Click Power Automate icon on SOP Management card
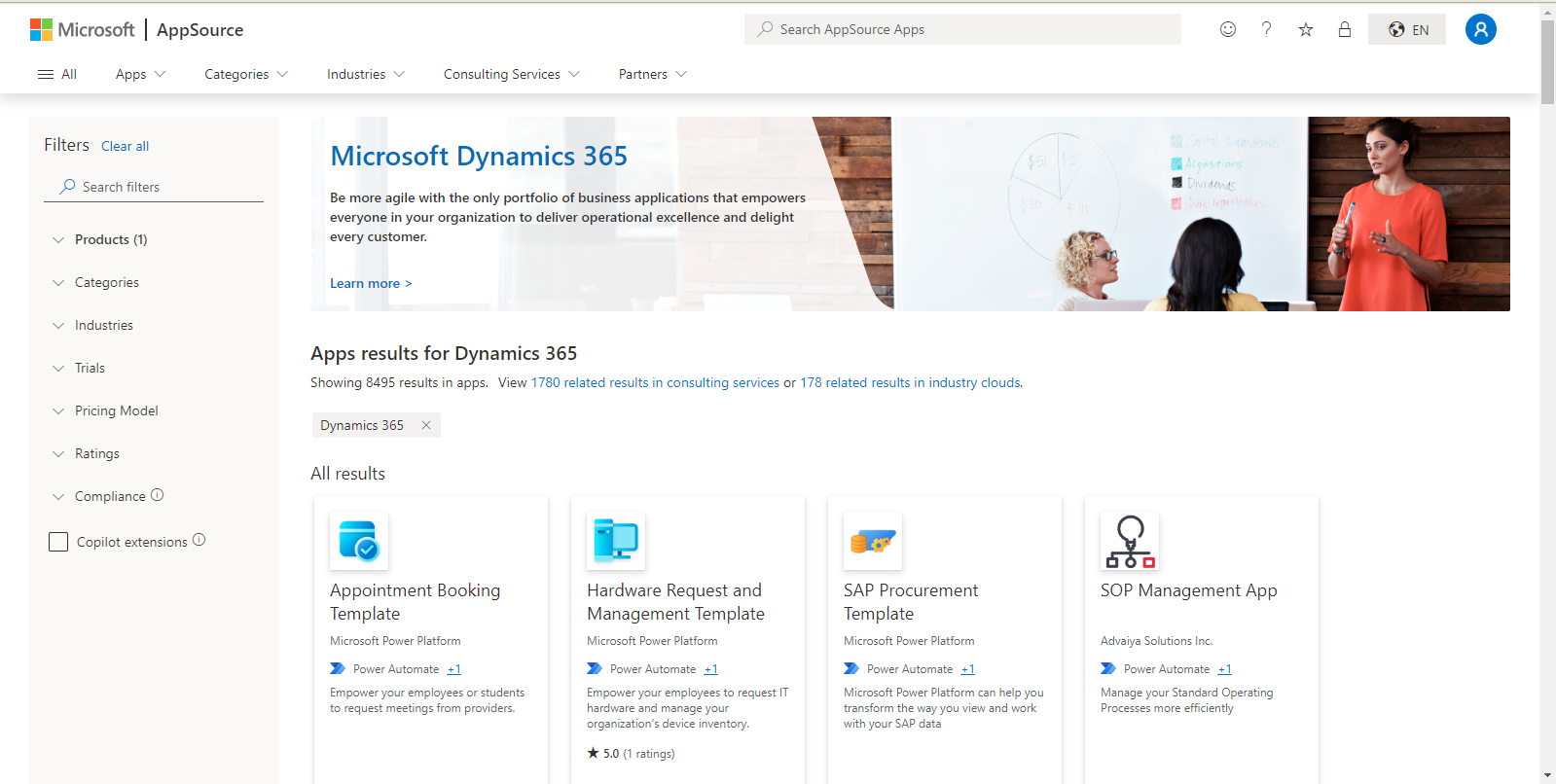 click(1108, 668)
